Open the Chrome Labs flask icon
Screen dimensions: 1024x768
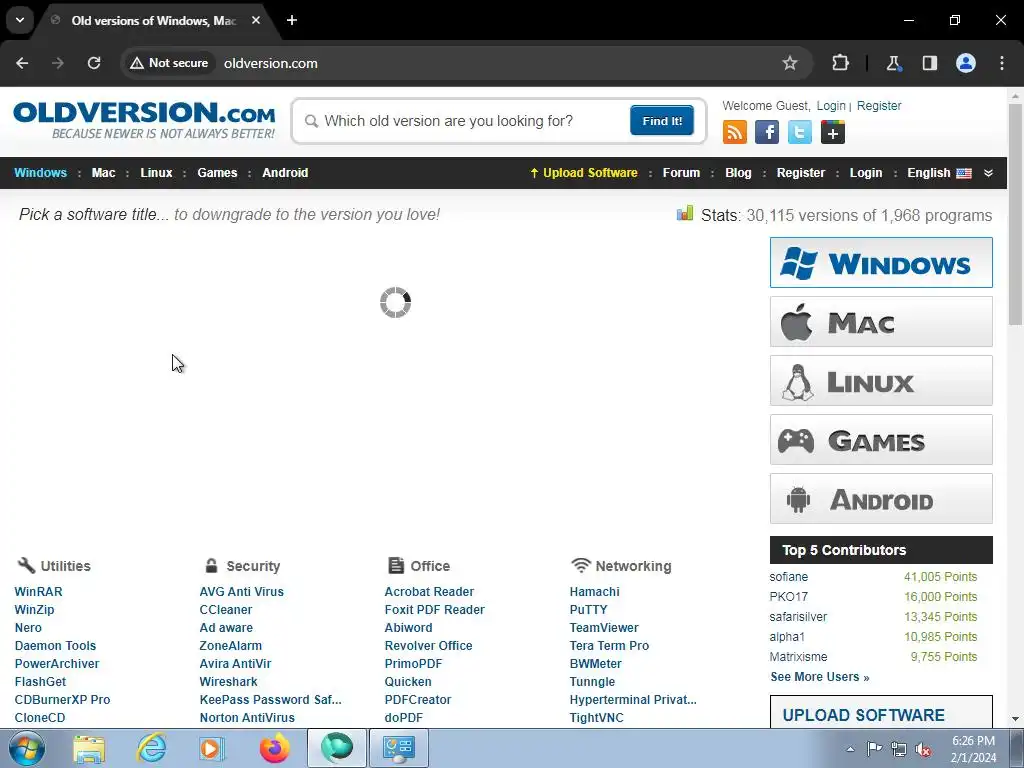tap(893, 63)
